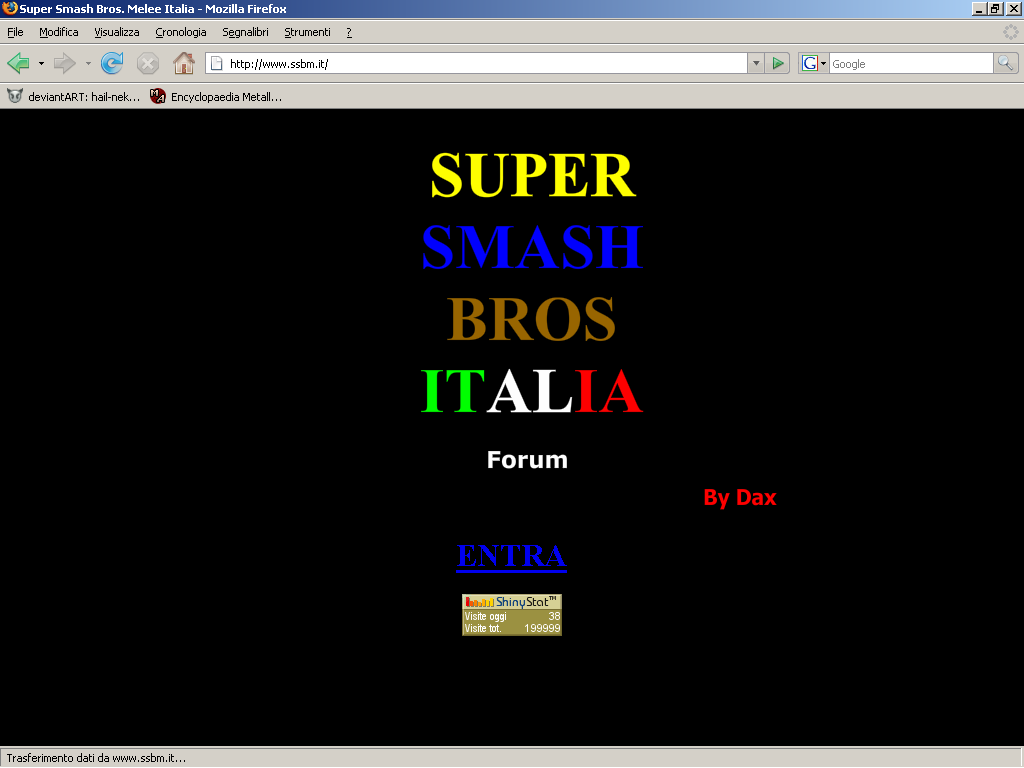Open the Forward history dropdown arrow

tap(88, 63)
